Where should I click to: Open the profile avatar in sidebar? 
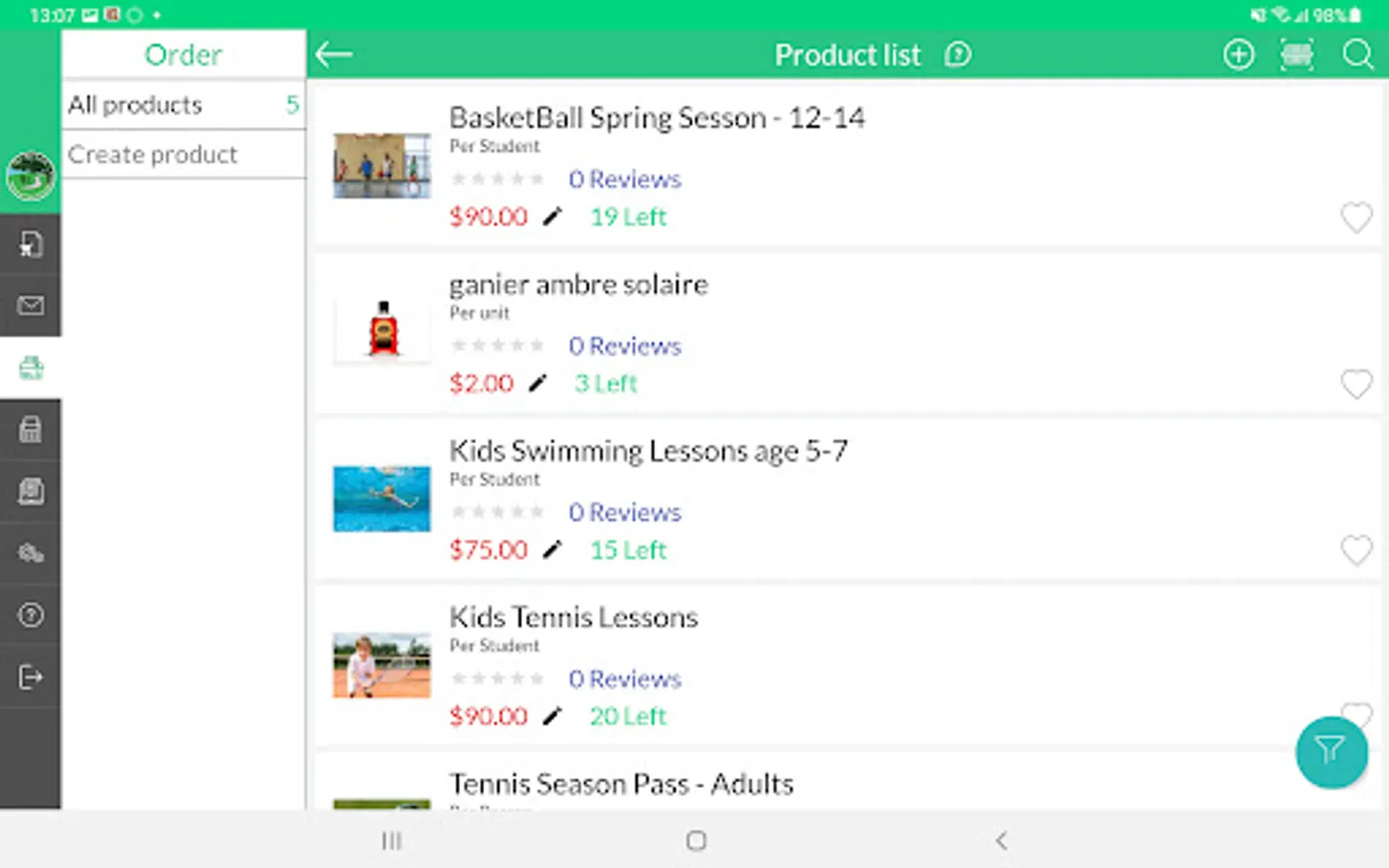pos(31,176)
